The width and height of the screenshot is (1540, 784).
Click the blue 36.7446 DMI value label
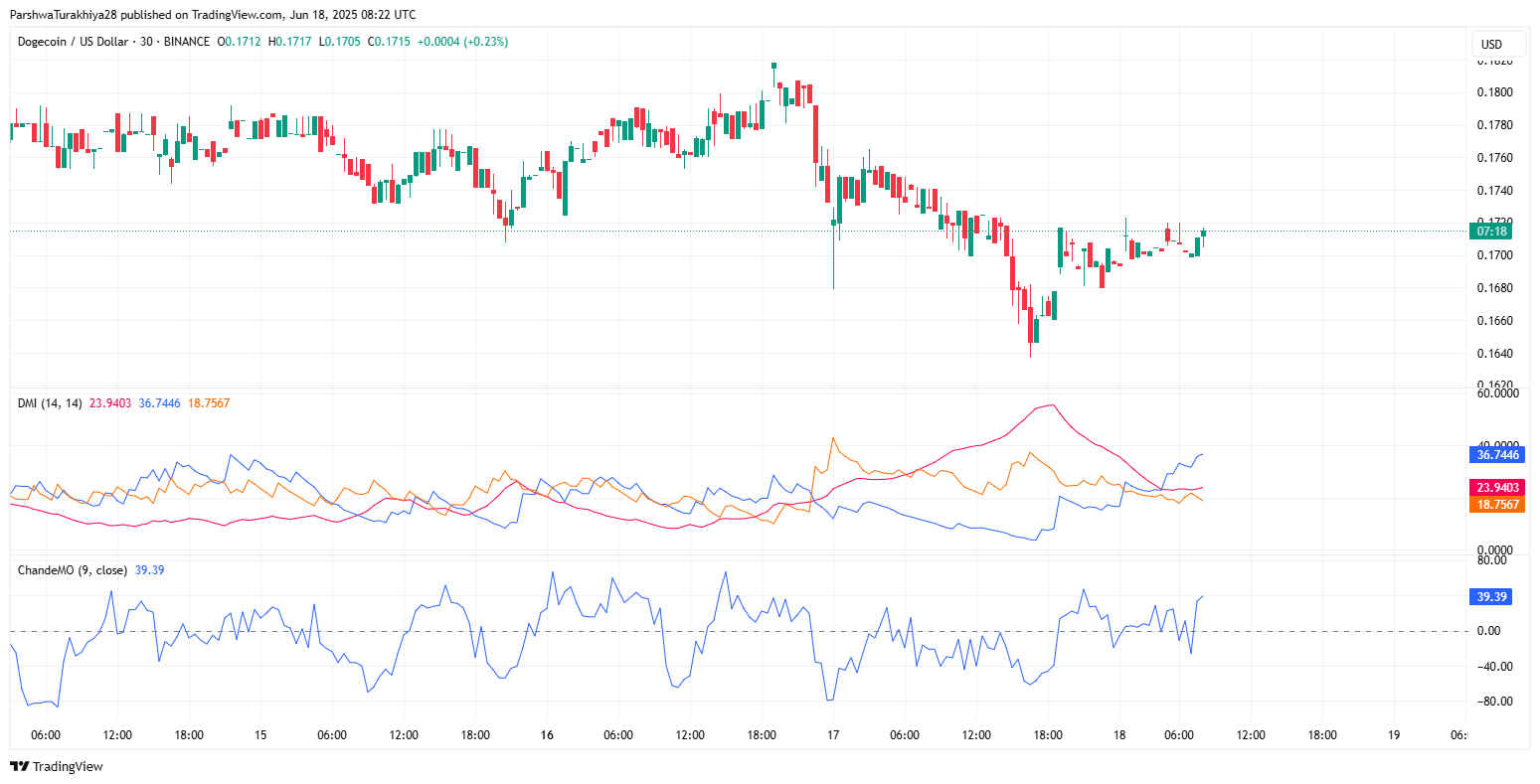1497,455
